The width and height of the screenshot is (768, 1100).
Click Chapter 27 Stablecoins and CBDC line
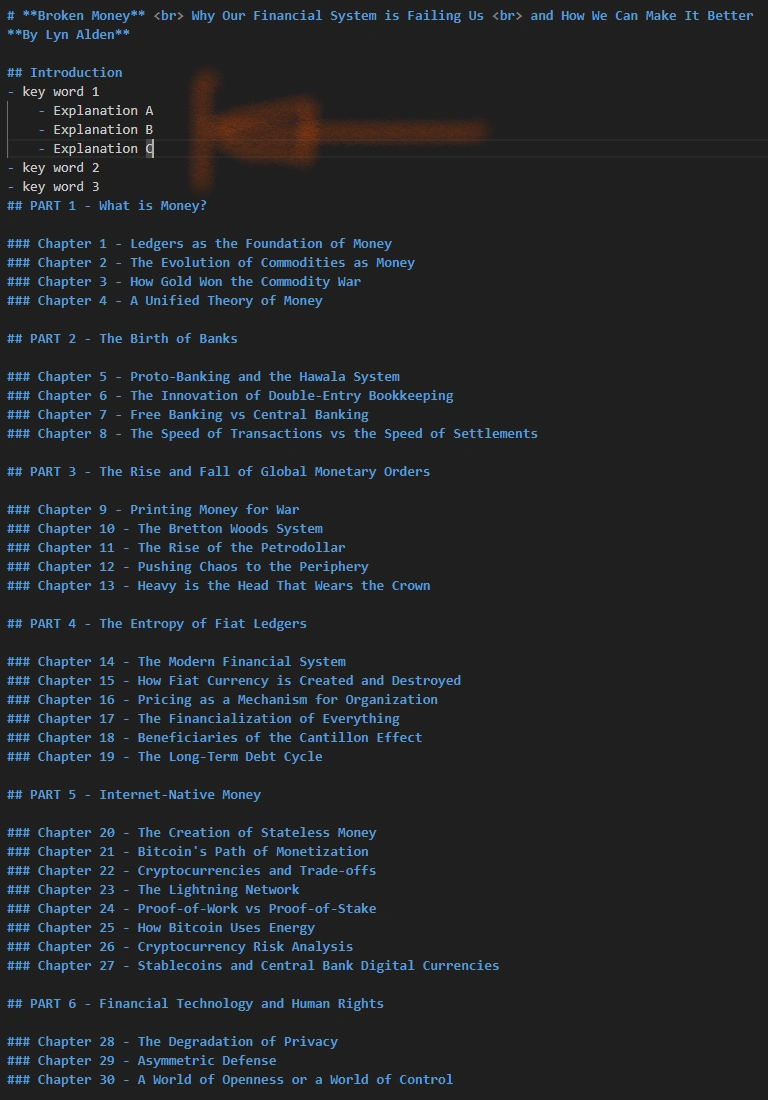[253, 965]
